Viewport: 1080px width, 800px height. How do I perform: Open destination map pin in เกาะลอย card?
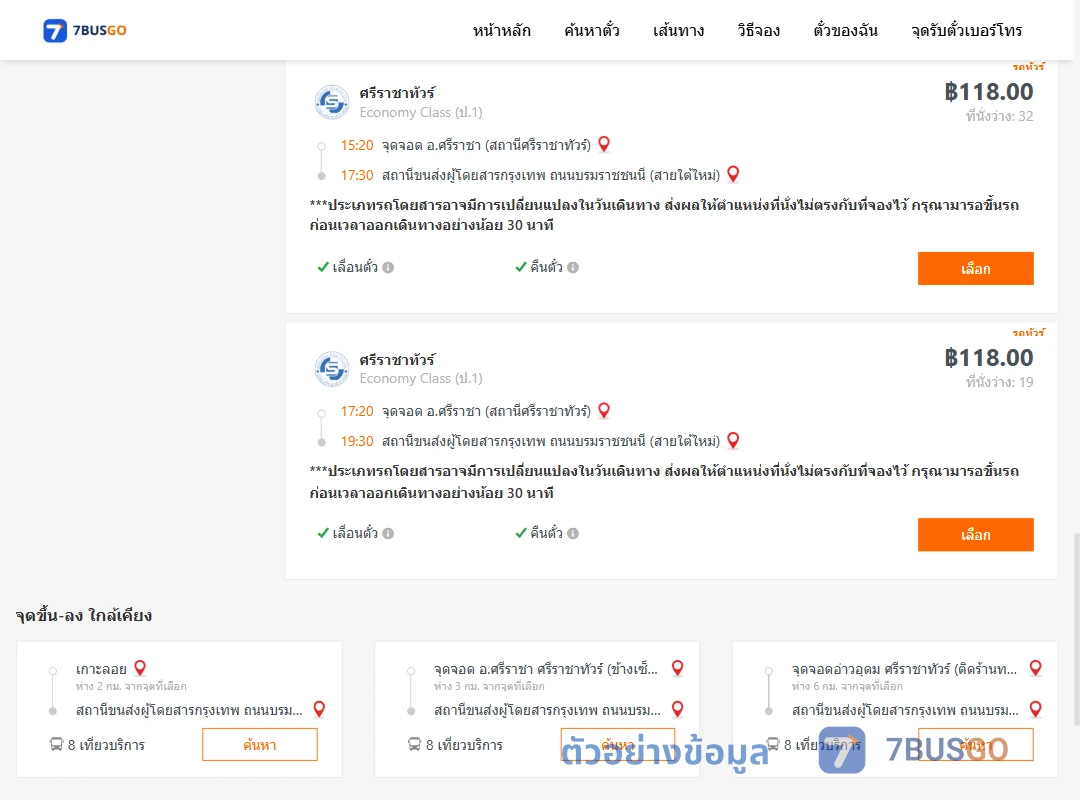pyautogui.click(x=319, y=709)
